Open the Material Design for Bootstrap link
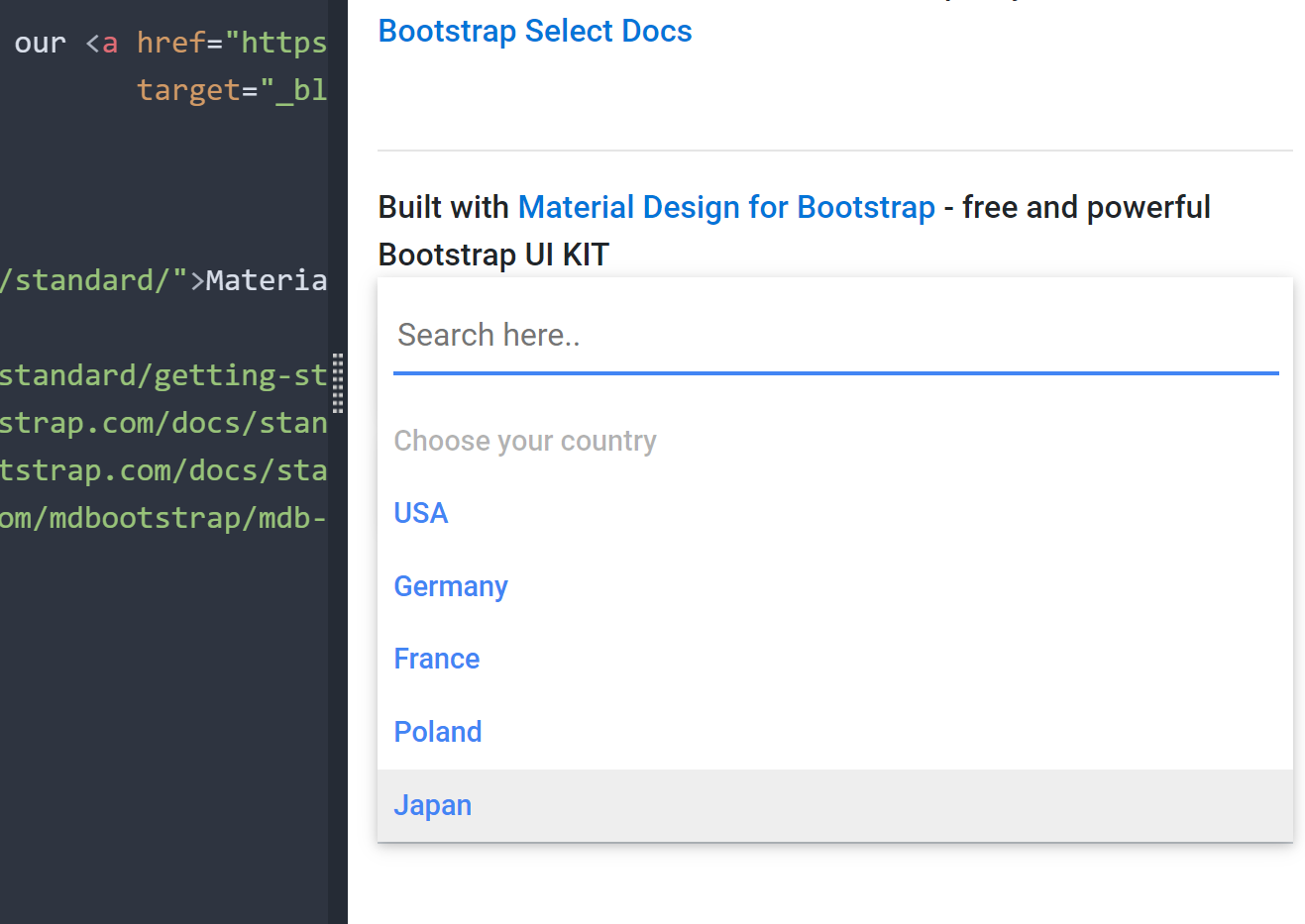Screen dimensions: 1305x924 coord(726,207)
